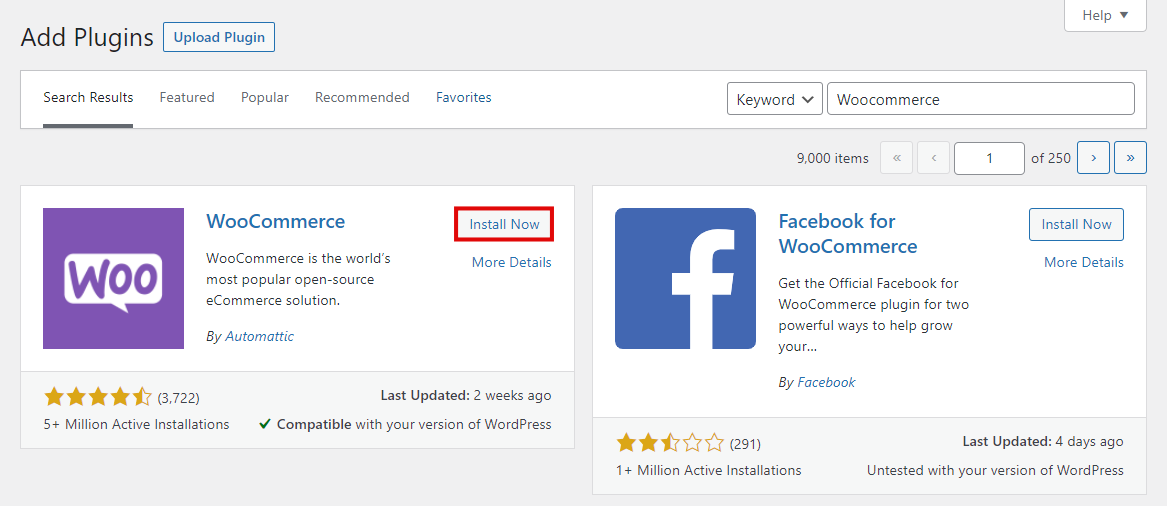The image size is (1167, 506).
Task: Click the 1+ Million Active Installations text
Action: [709, 470]
